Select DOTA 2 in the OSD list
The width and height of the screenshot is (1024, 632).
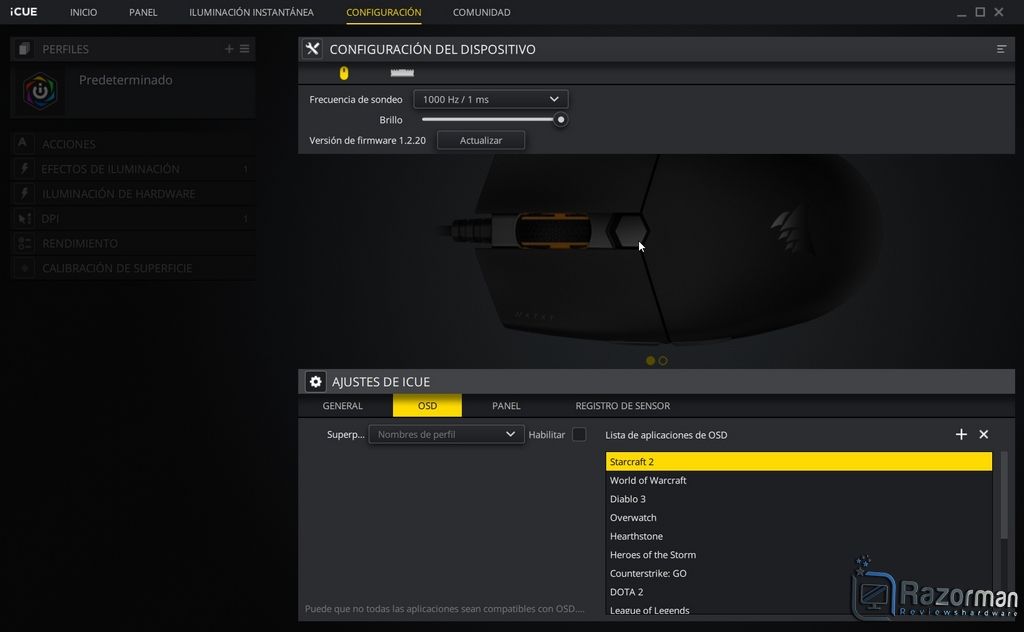click(799, 592)
